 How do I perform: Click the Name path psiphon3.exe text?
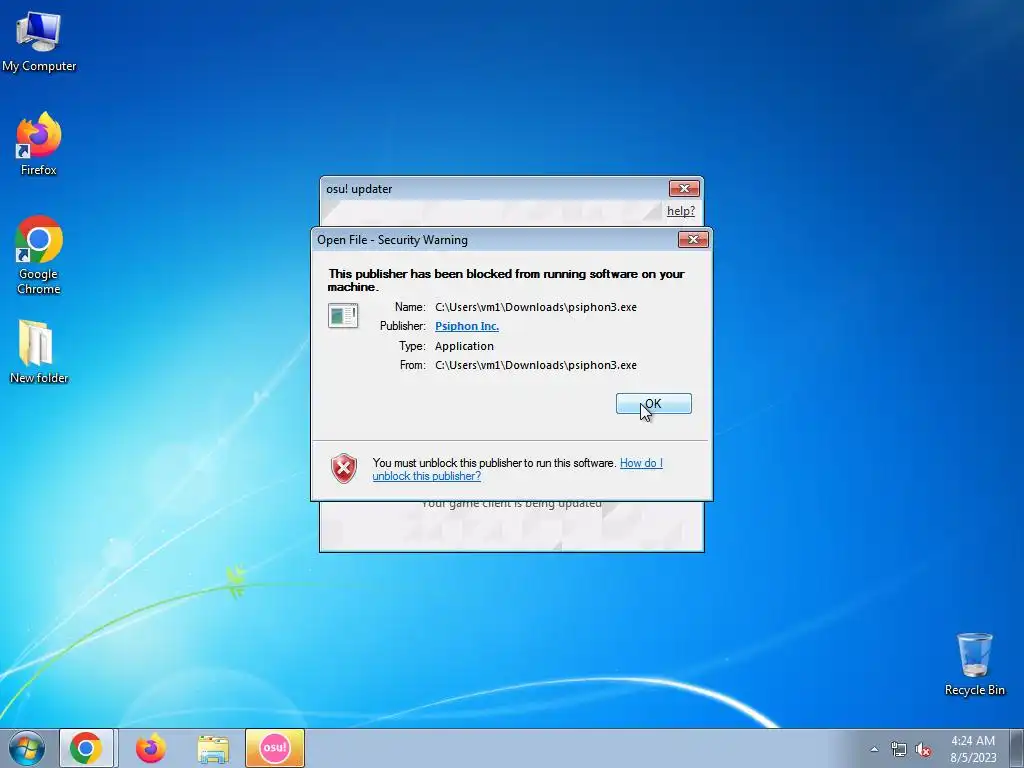click(536, 307)
